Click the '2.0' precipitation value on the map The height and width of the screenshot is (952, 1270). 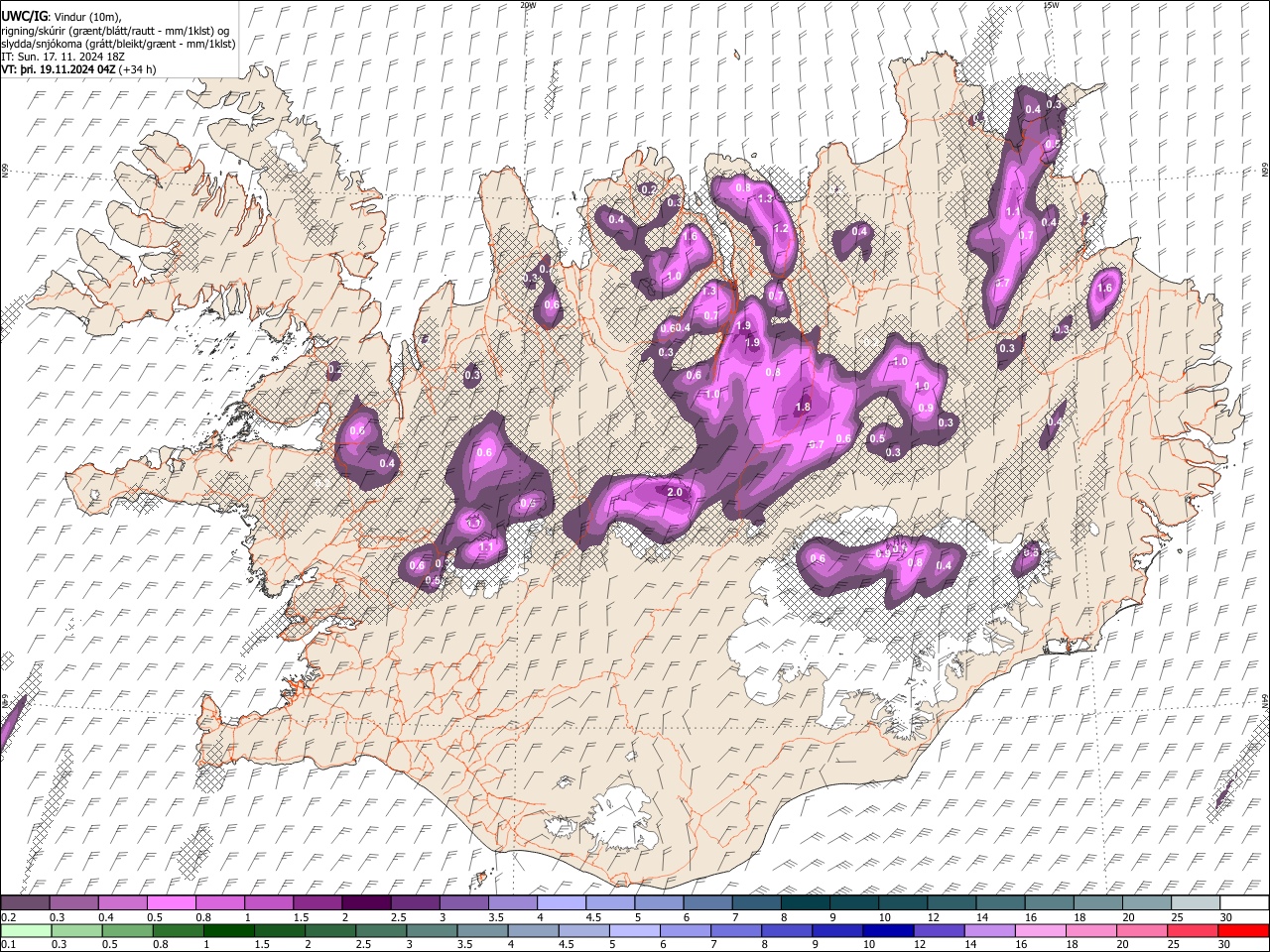675,493
